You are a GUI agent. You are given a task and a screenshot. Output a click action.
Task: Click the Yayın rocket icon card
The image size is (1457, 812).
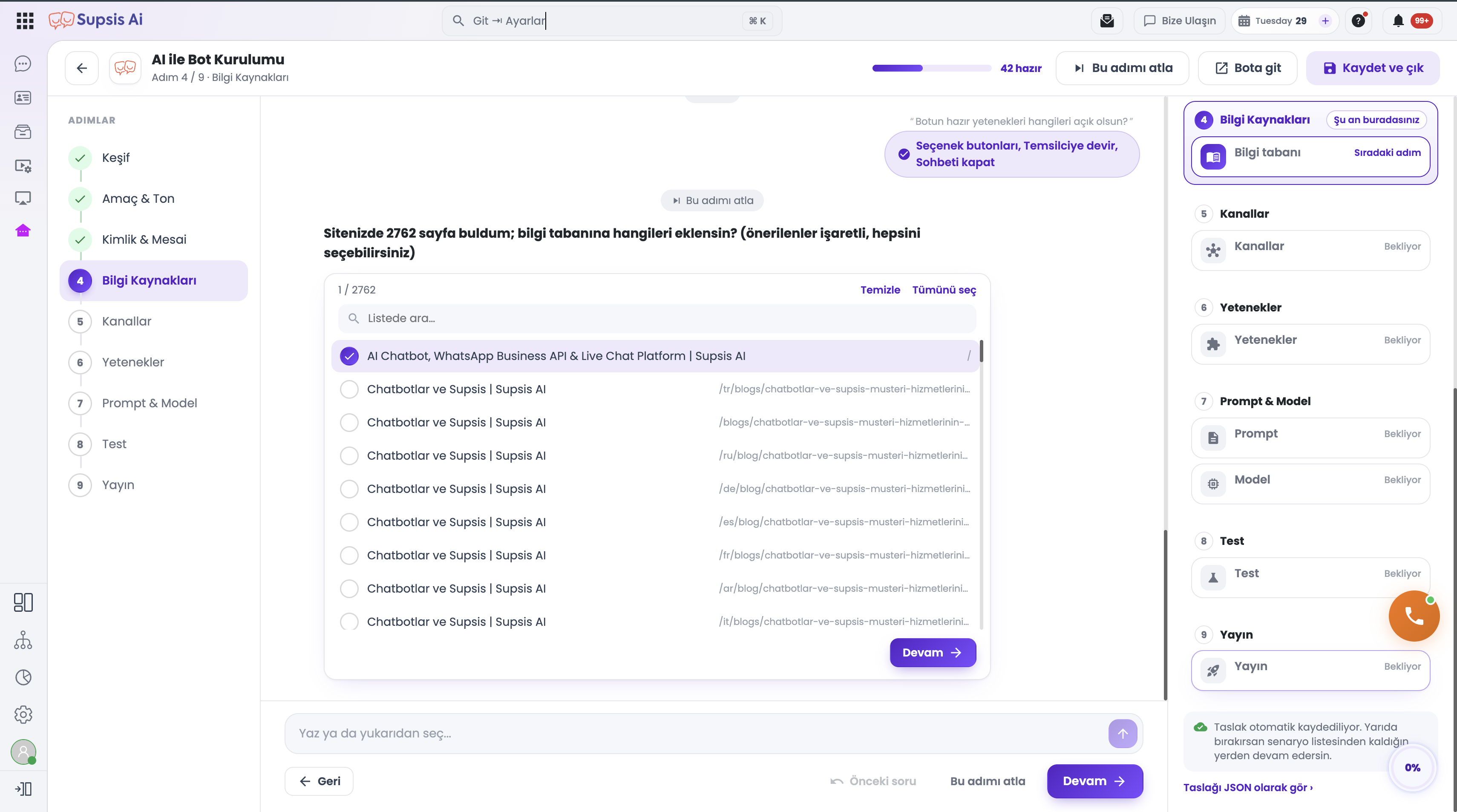point(1310,670)
